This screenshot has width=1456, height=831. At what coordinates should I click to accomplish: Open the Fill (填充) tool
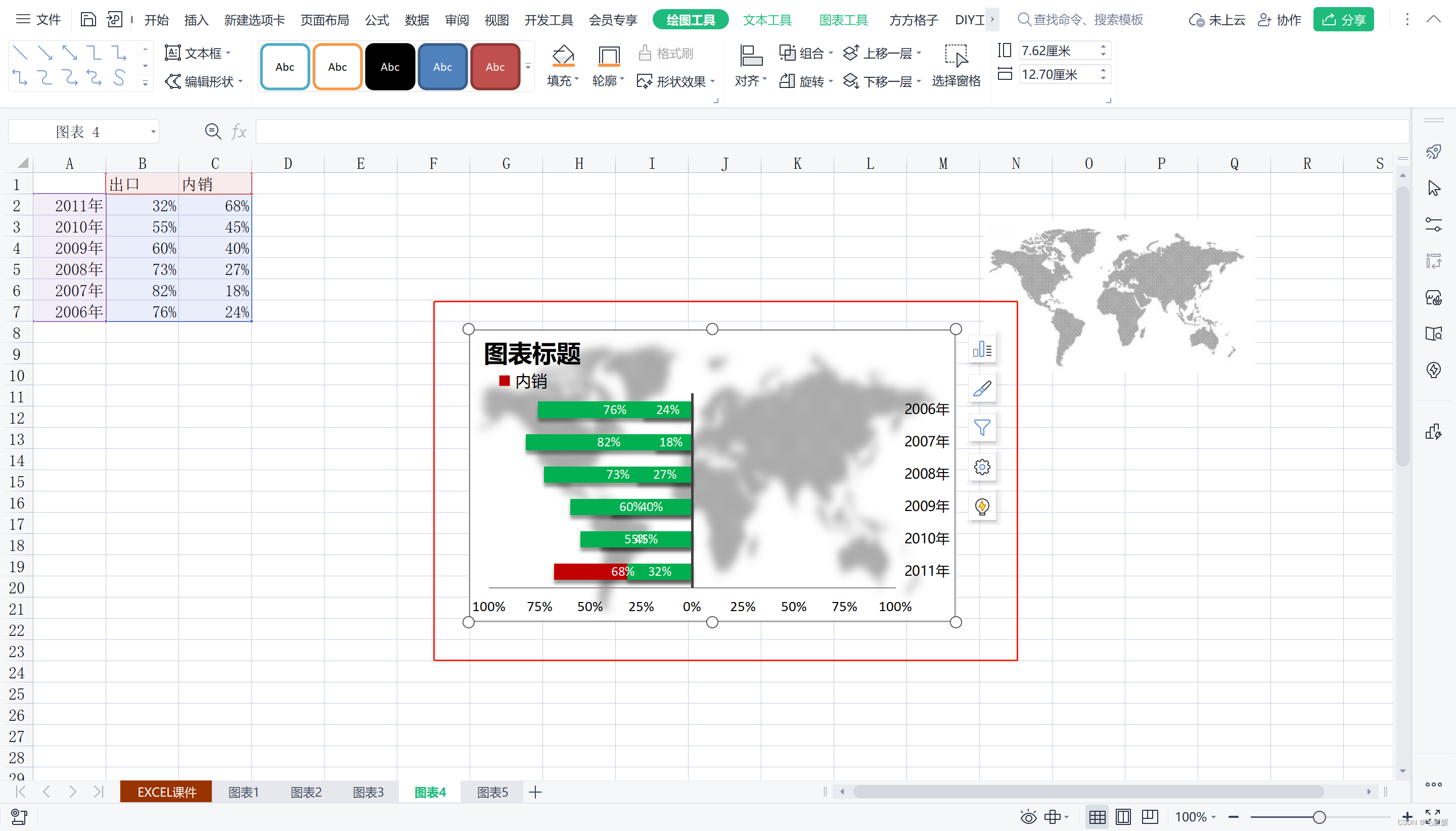click(563, 66)
